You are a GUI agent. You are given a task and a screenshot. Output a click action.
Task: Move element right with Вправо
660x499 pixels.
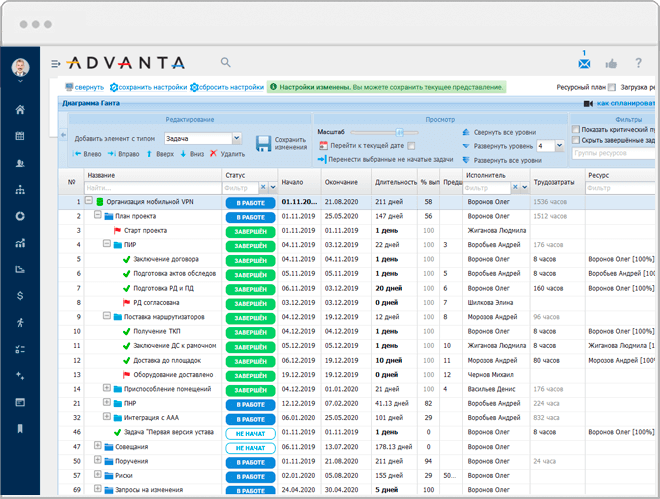(x=124, y=154)
